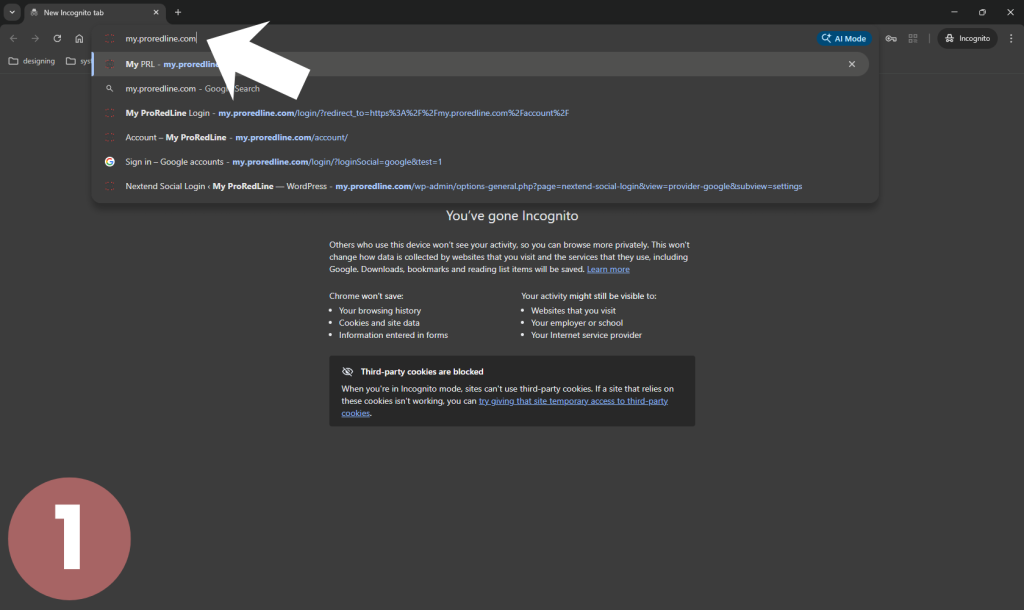Reload the page with the refresh icon
The image size is (1024, 610).
(x=57, y=38)
